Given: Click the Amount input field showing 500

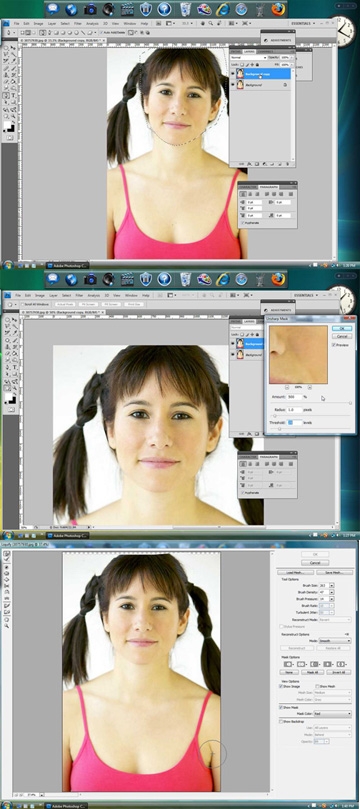Looking at the screenshot, I should click(294, 396).
